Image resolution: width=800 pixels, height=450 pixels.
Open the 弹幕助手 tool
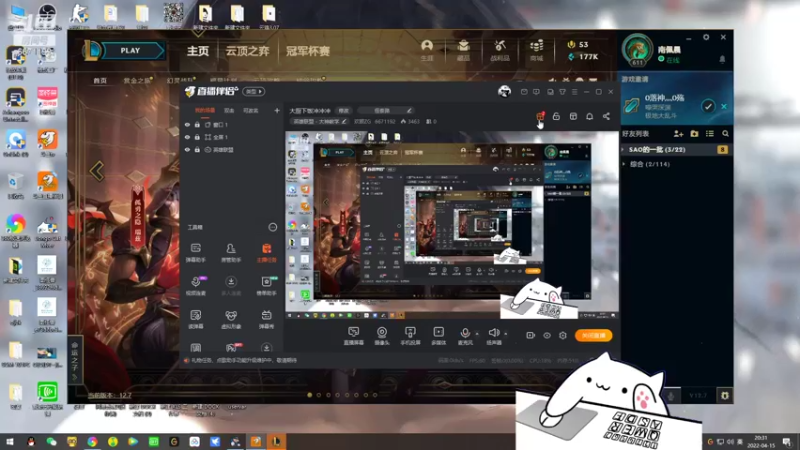196,253
